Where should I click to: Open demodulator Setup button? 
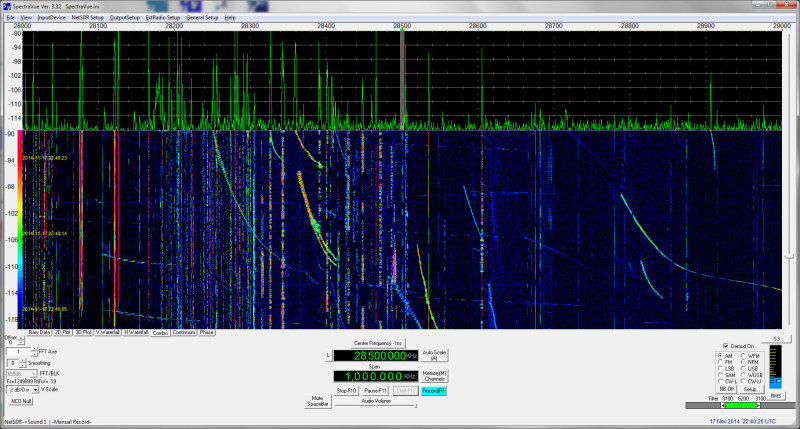click(751, 389)
